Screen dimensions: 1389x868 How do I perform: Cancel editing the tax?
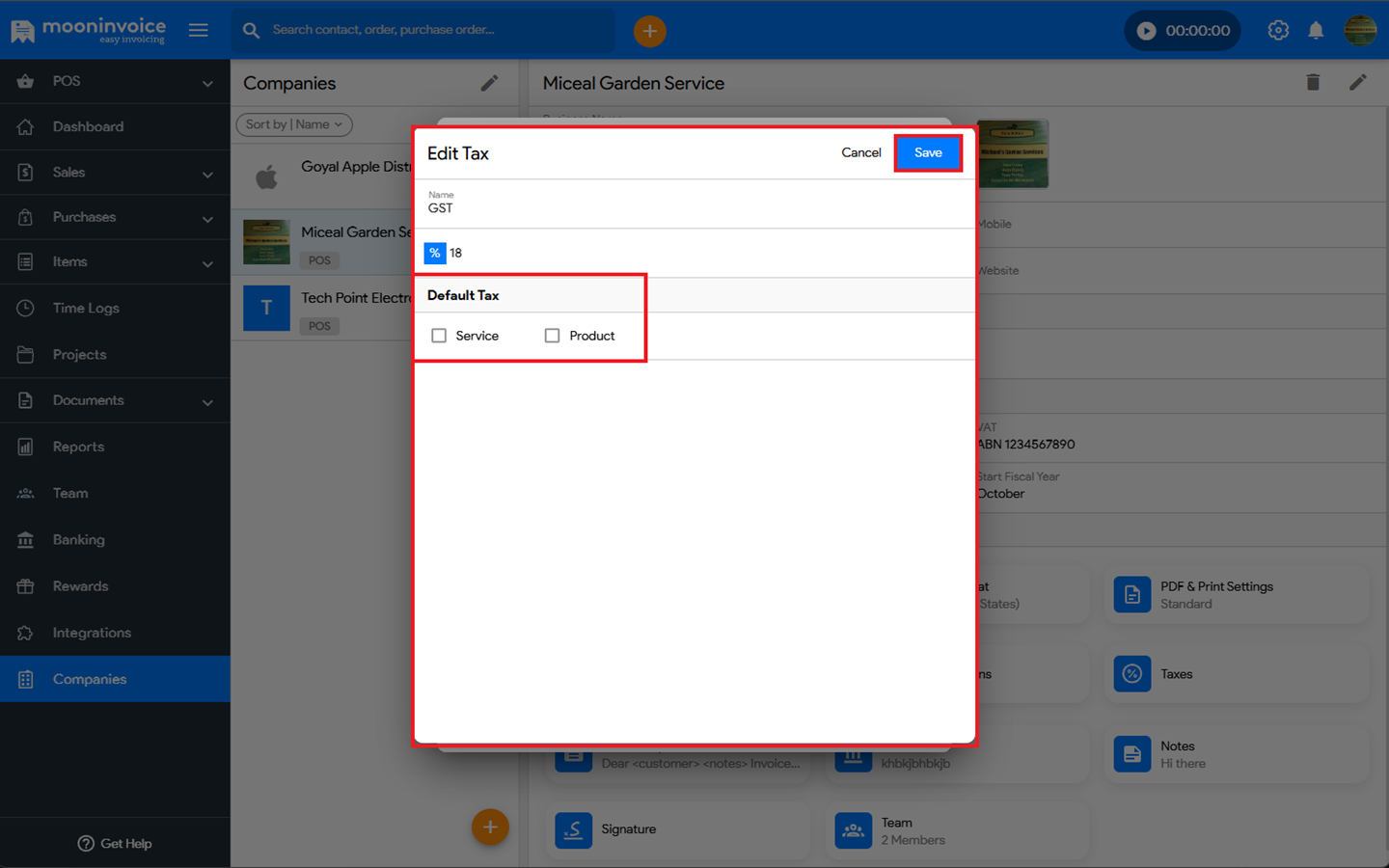coord(860,152)
